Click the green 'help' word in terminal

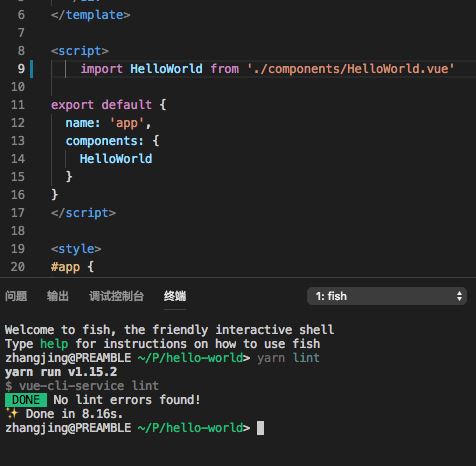tap(54, 344)
